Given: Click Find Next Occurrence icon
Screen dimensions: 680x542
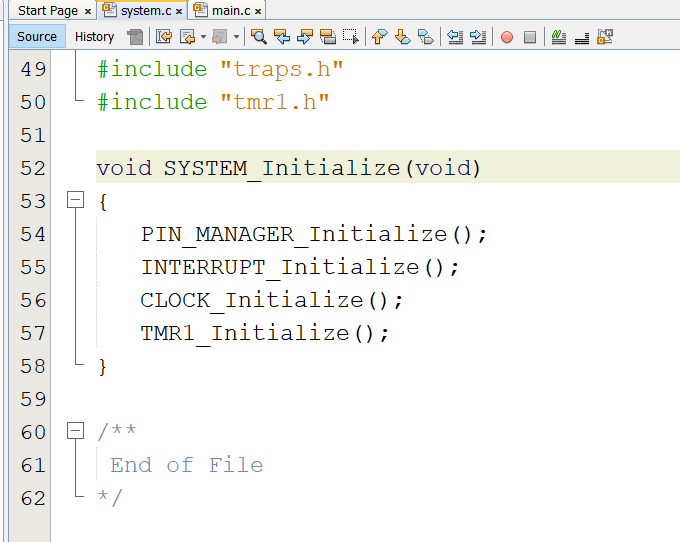Looking at the screenshot, I should coord(305,37).
